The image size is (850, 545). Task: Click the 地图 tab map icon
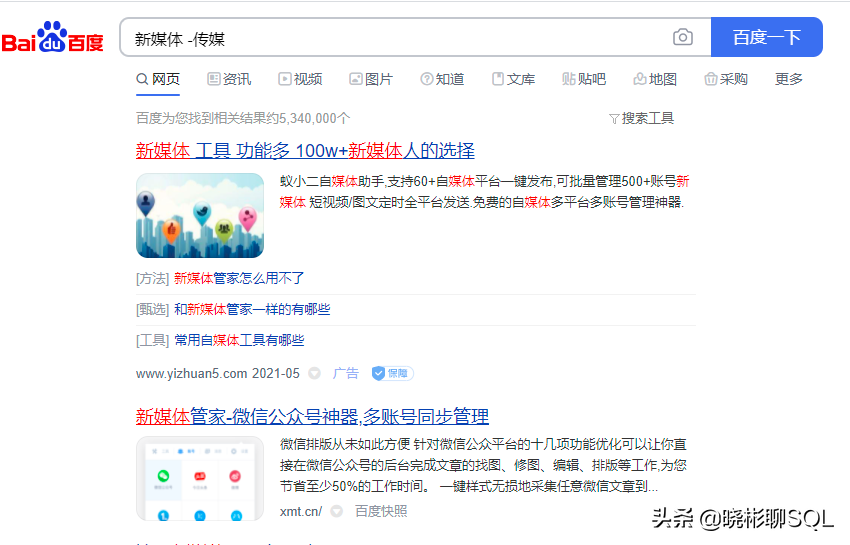640,79
